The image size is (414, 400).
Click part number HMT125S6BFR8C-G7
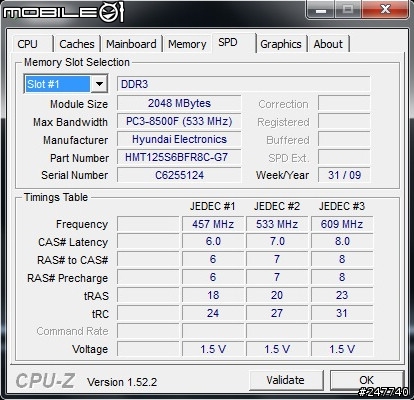(179, 157)
